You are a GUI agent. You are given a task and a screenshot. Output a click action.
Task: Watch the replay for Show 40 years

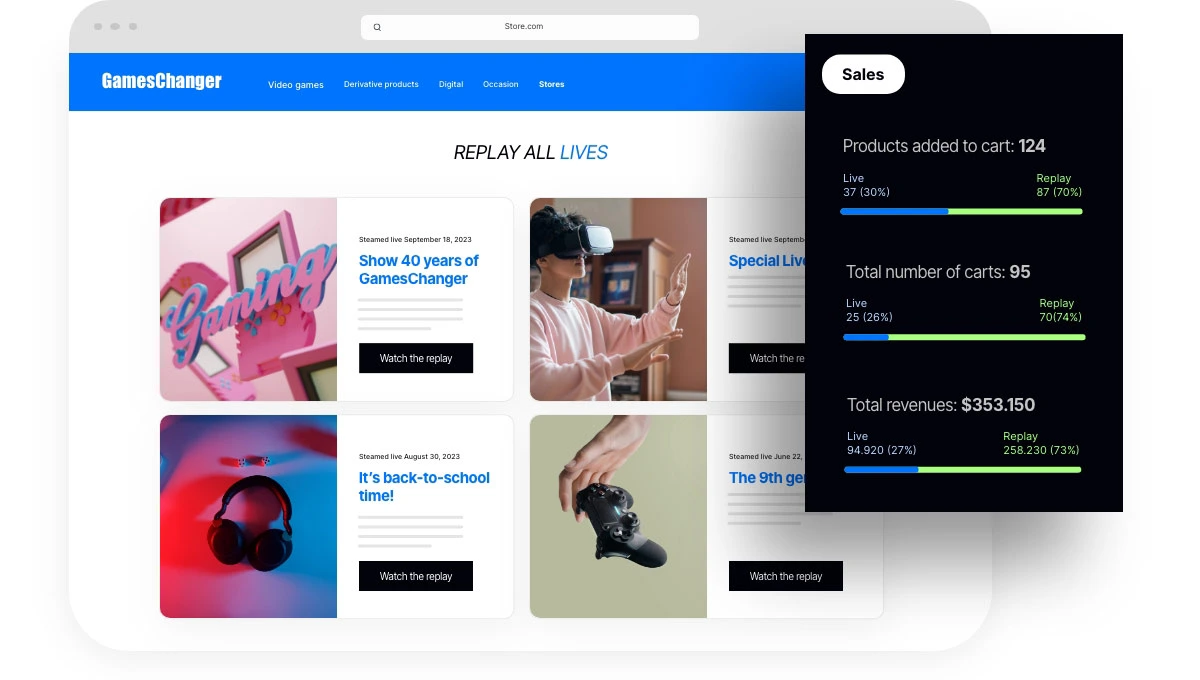tap(416, 358)
